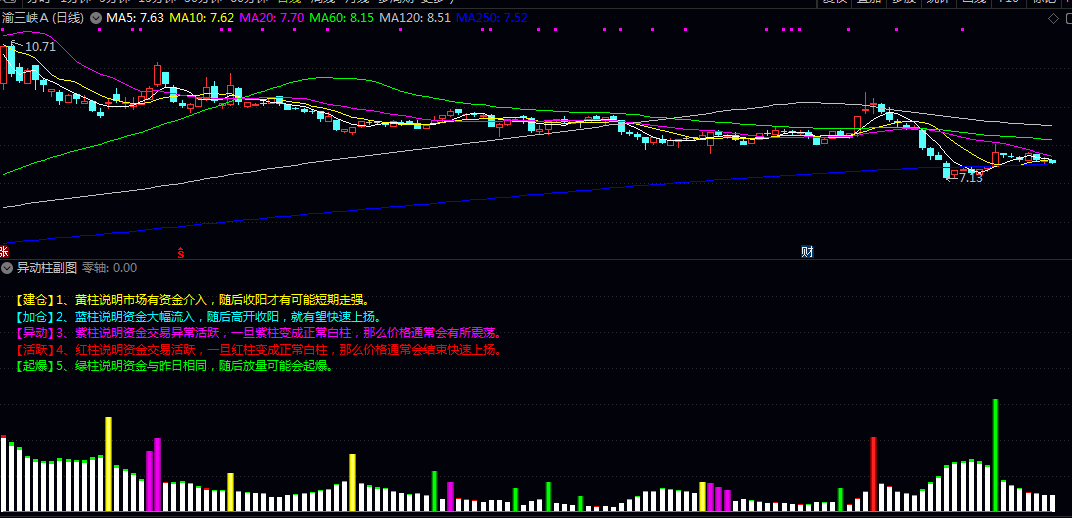Click the 零轴: 0.00 label
Viewport: 1072px width, 518px height.
point(109,268)
